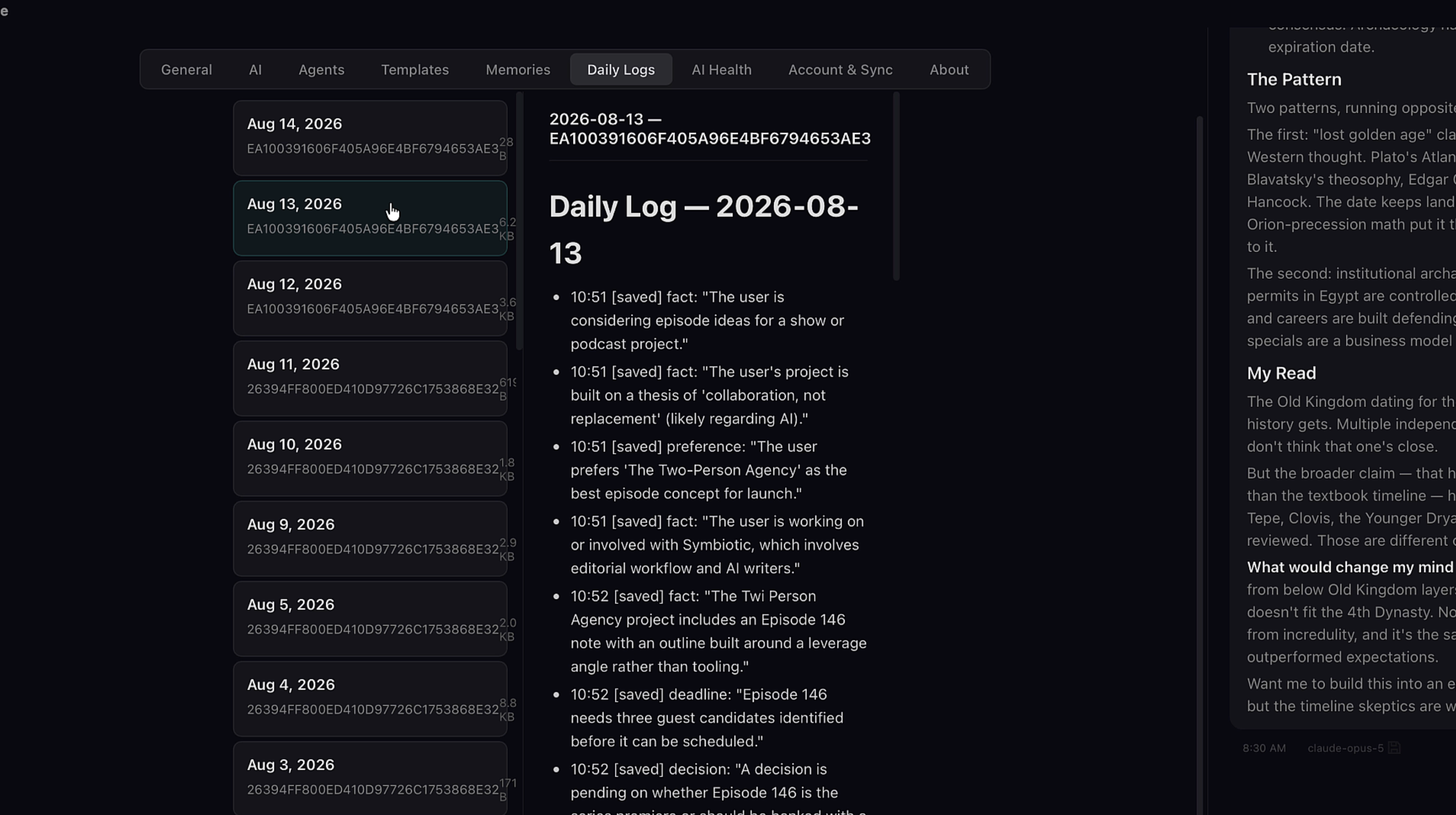
Task: Select the Daily Logs tab
Action: pyautogui.click(x=621, y=69)
